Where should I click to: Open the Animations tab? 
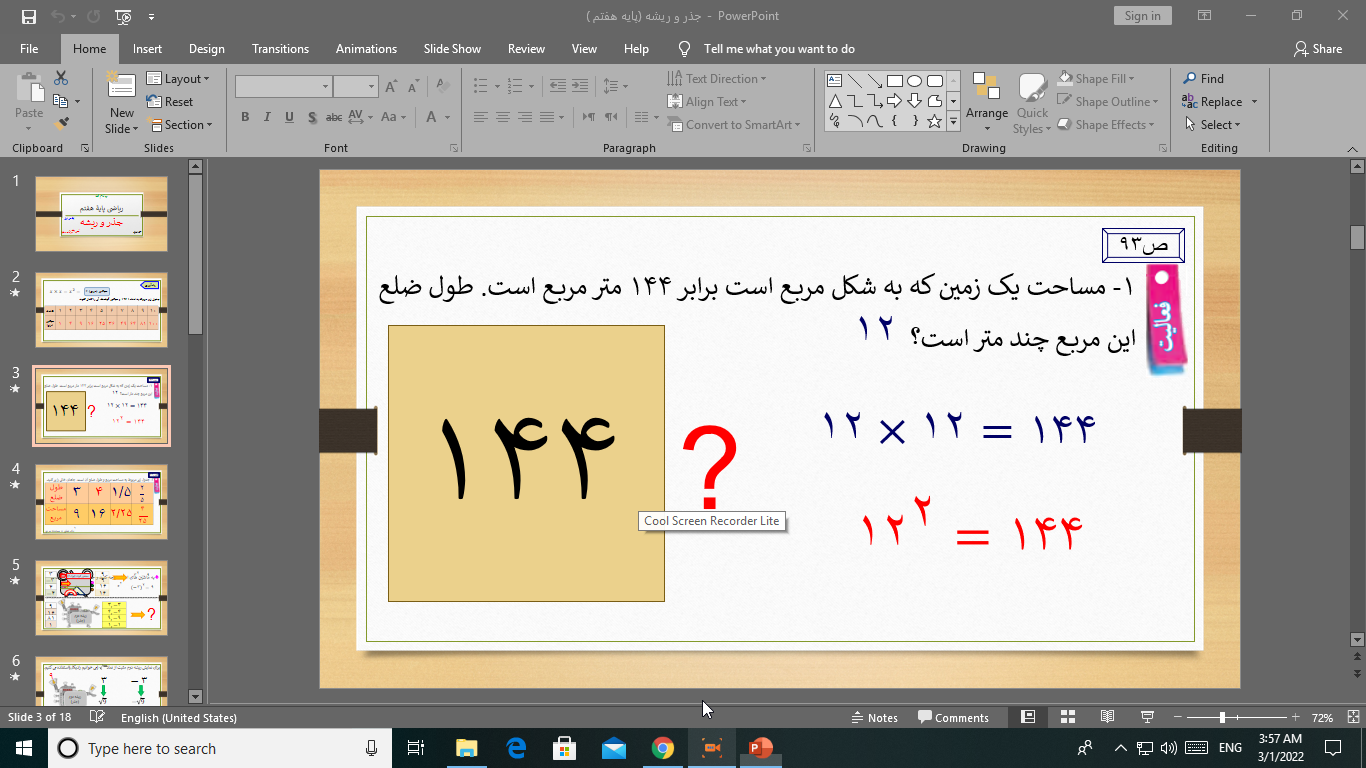(x=366, y=49)
